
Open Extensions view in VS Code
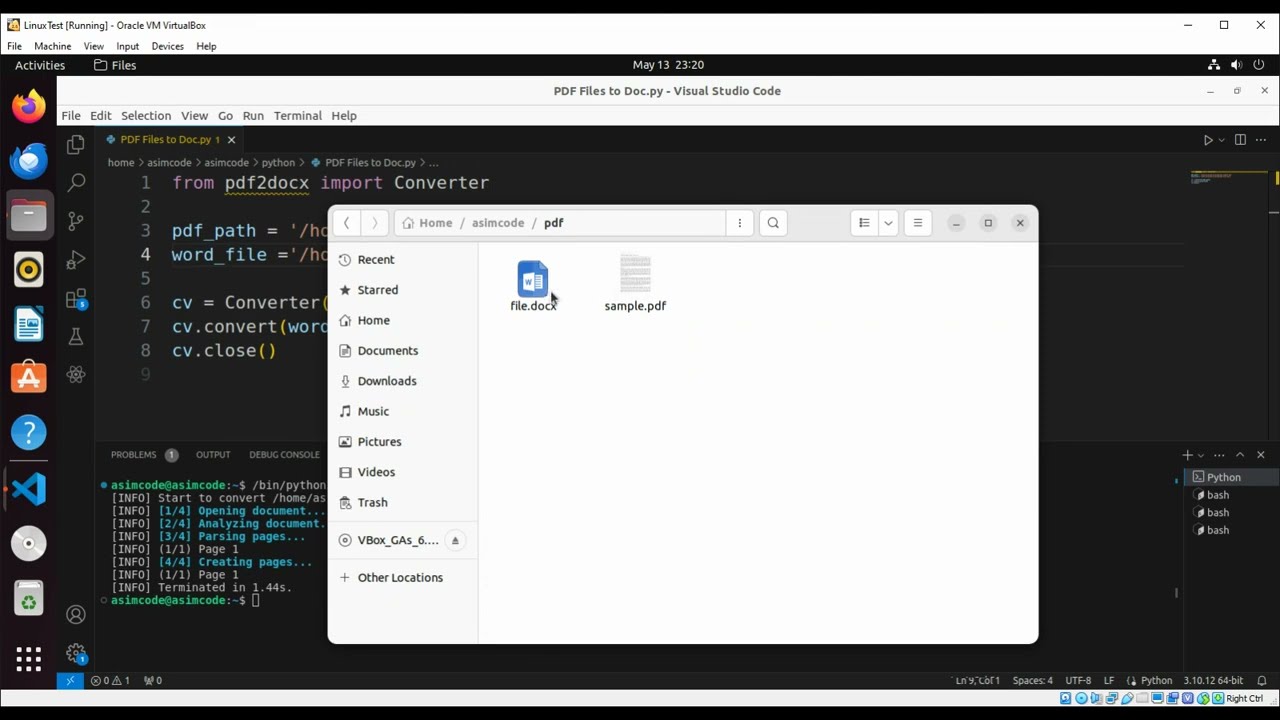click(76, 299)
